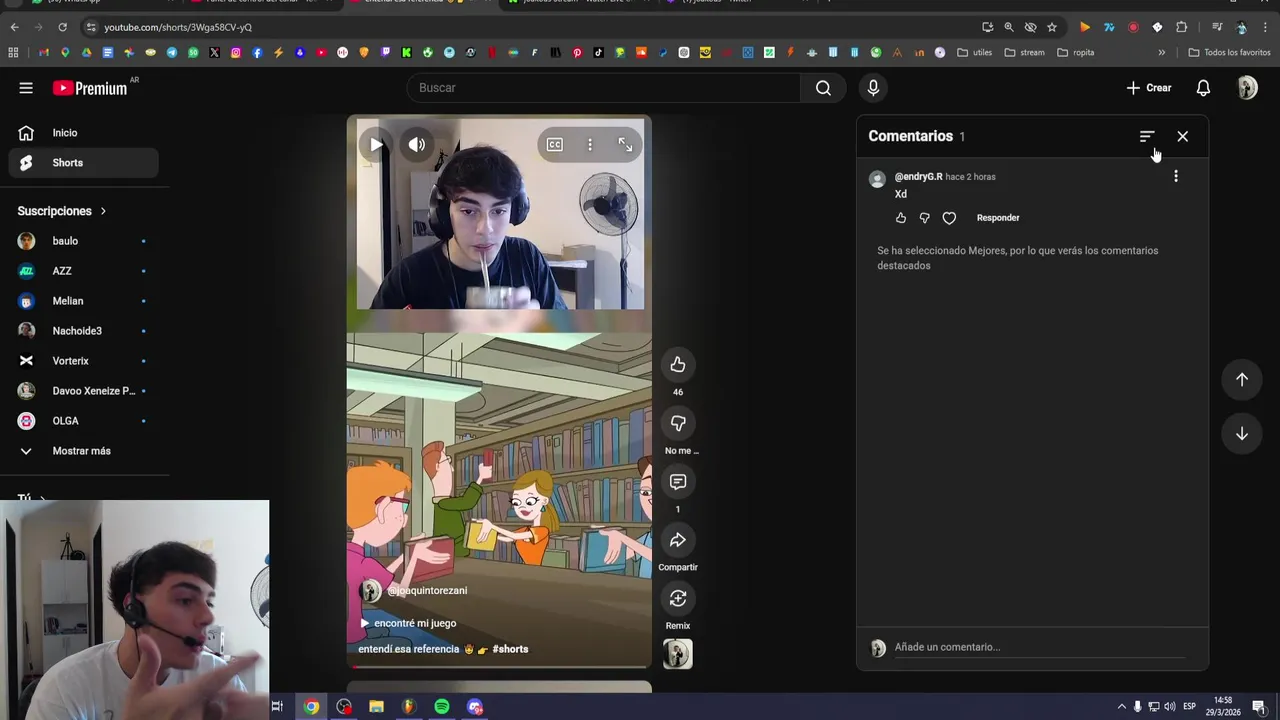Image resolution: width=1280 pixels, height=720 pixels.
Task: Mute the Short with speaker icon
Action: (x=417, y=145)
